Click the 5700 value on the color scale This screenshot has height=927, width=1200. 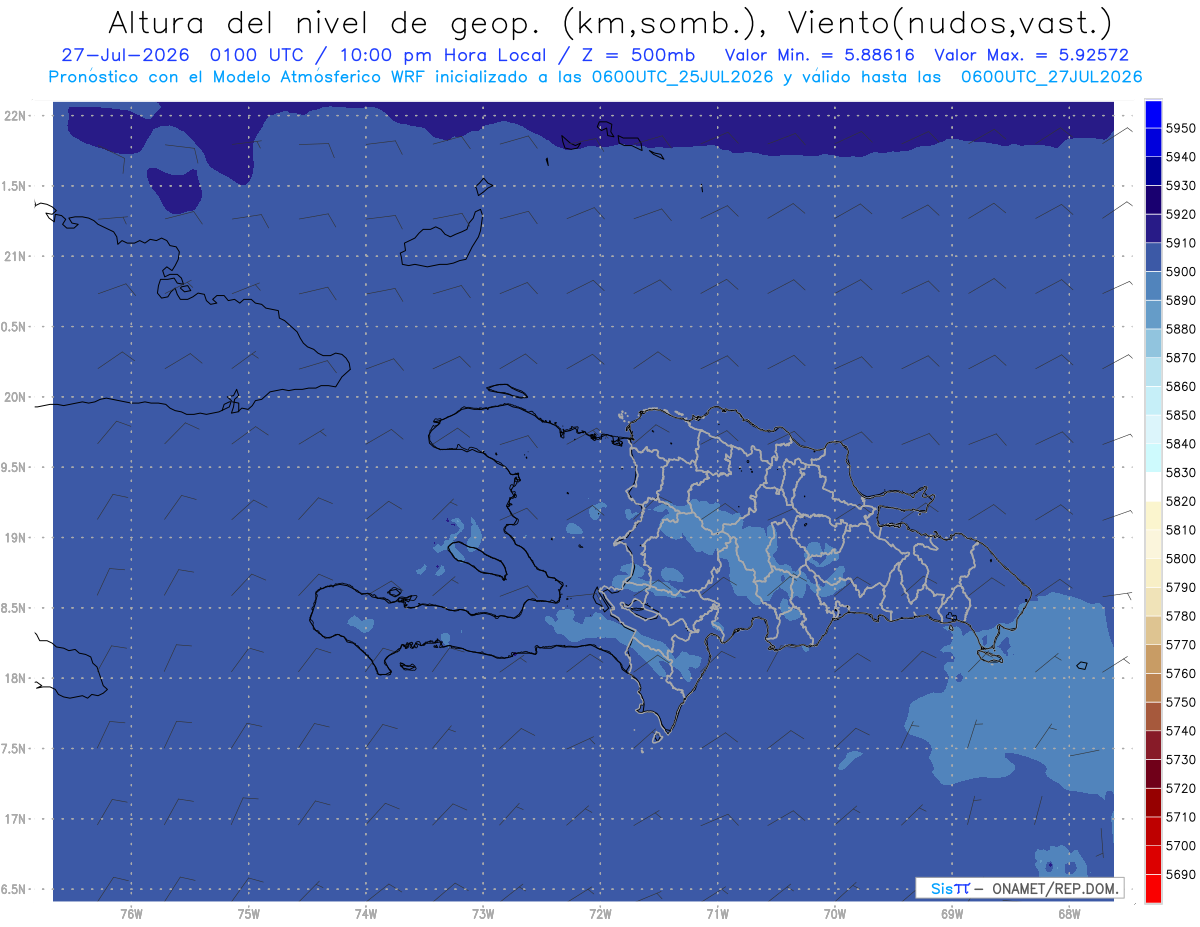point(1180,845)
